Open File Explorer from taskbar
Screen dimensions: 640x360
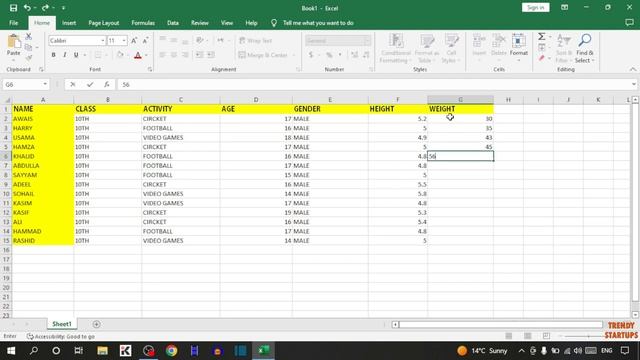click(x=102, y=351)
